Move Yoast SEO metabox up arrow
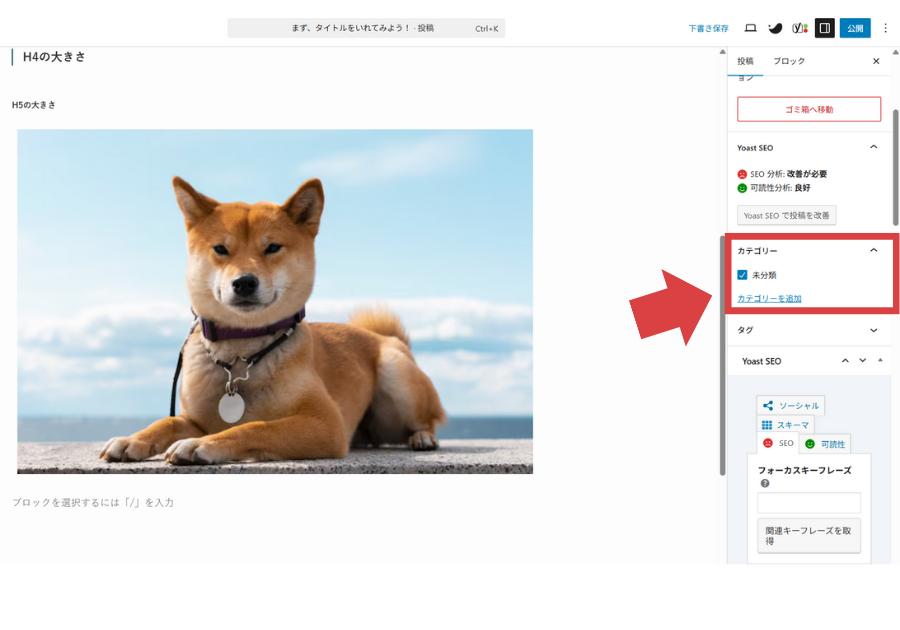This screenshot has height=630, width=900. click(x=845, y=361)
